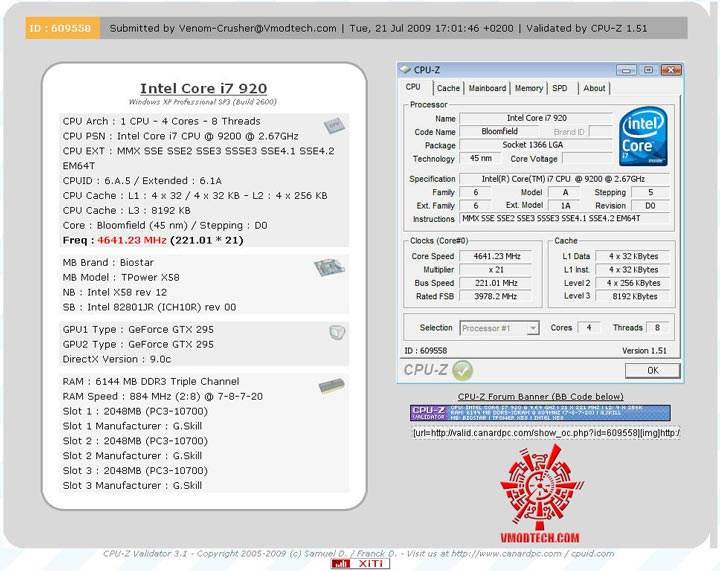
Task: Click the Package field Socket 1366 LGA
Action: tap(536, 145)
